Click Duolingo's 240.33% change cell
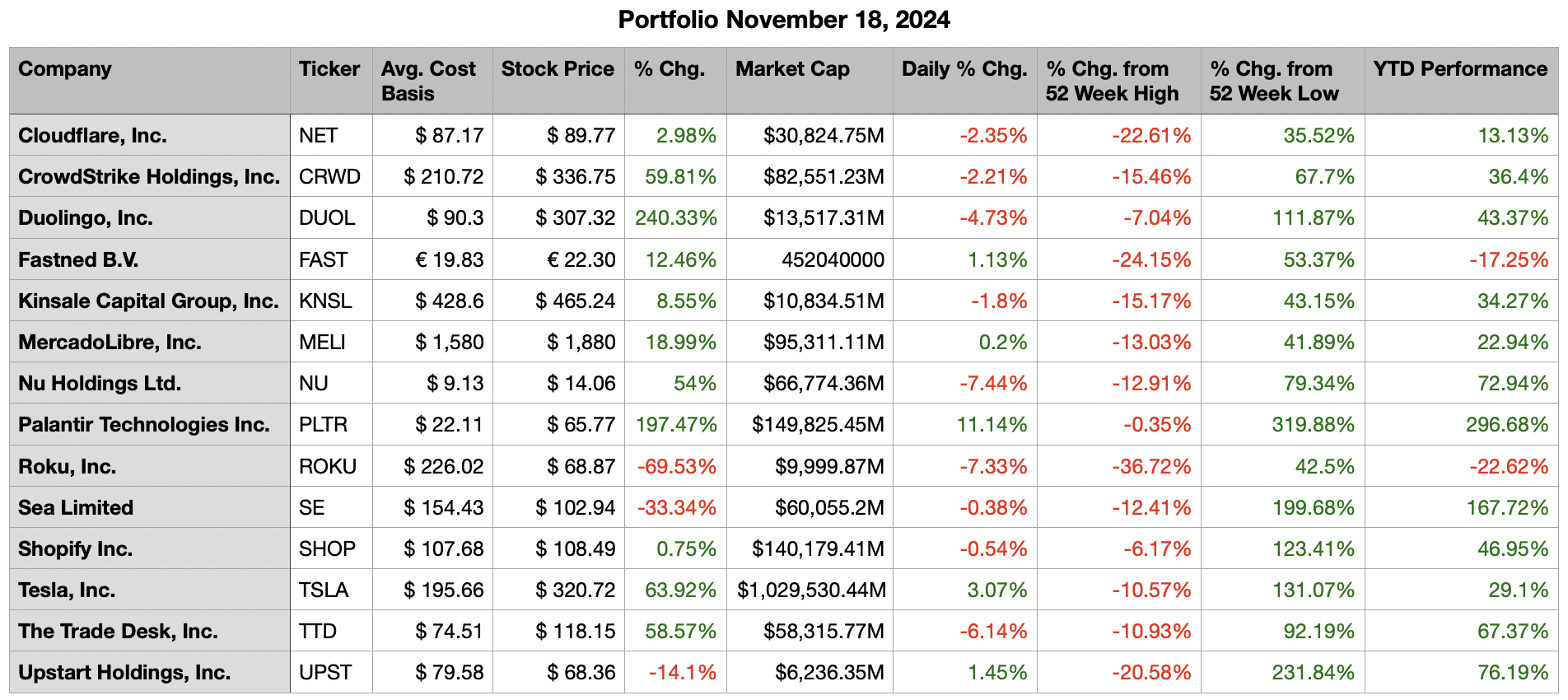The image size is (1568, 700). coord(675,218)
